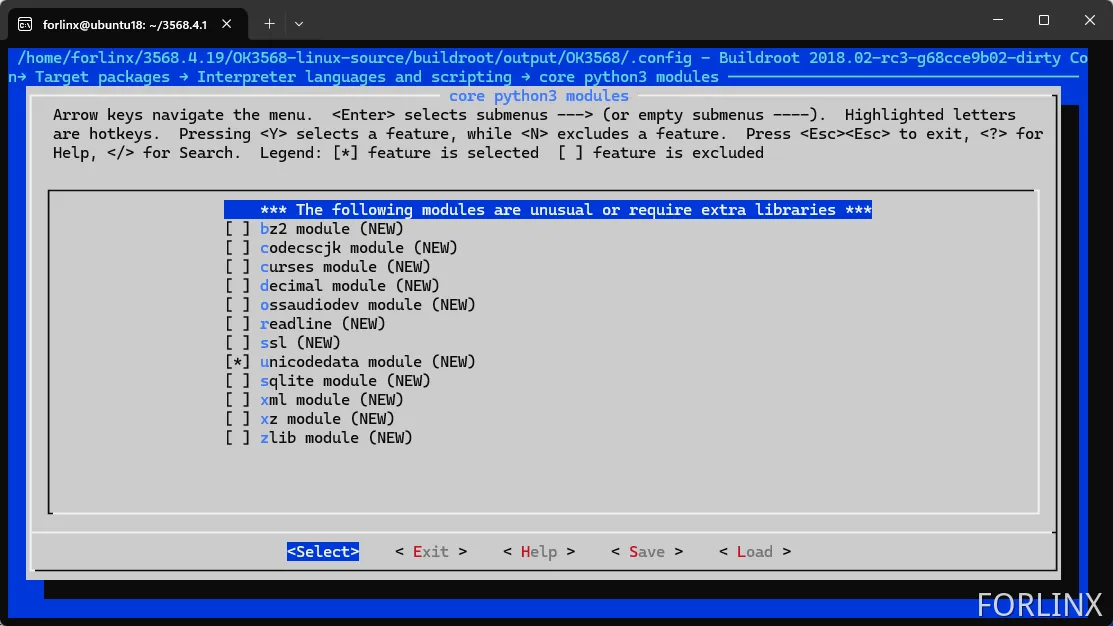Enable the curses module checkbox
The image size is (1113, 626).
(x=237, y=267)
